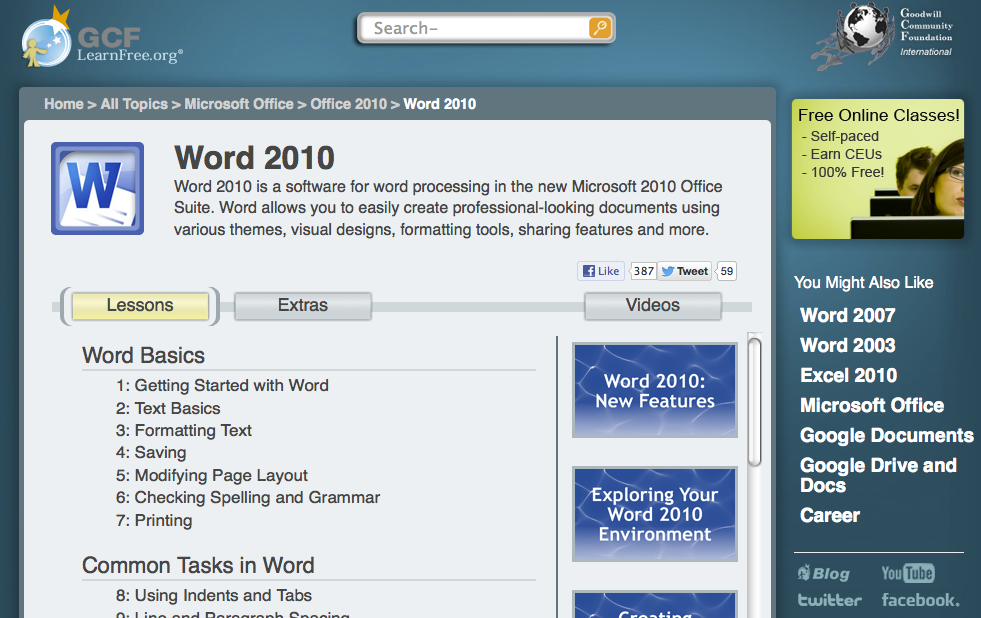Open lesson 3: Formatting Text
Image resolution: width=981 pixels, height=618 pixels.
(184, 430)
